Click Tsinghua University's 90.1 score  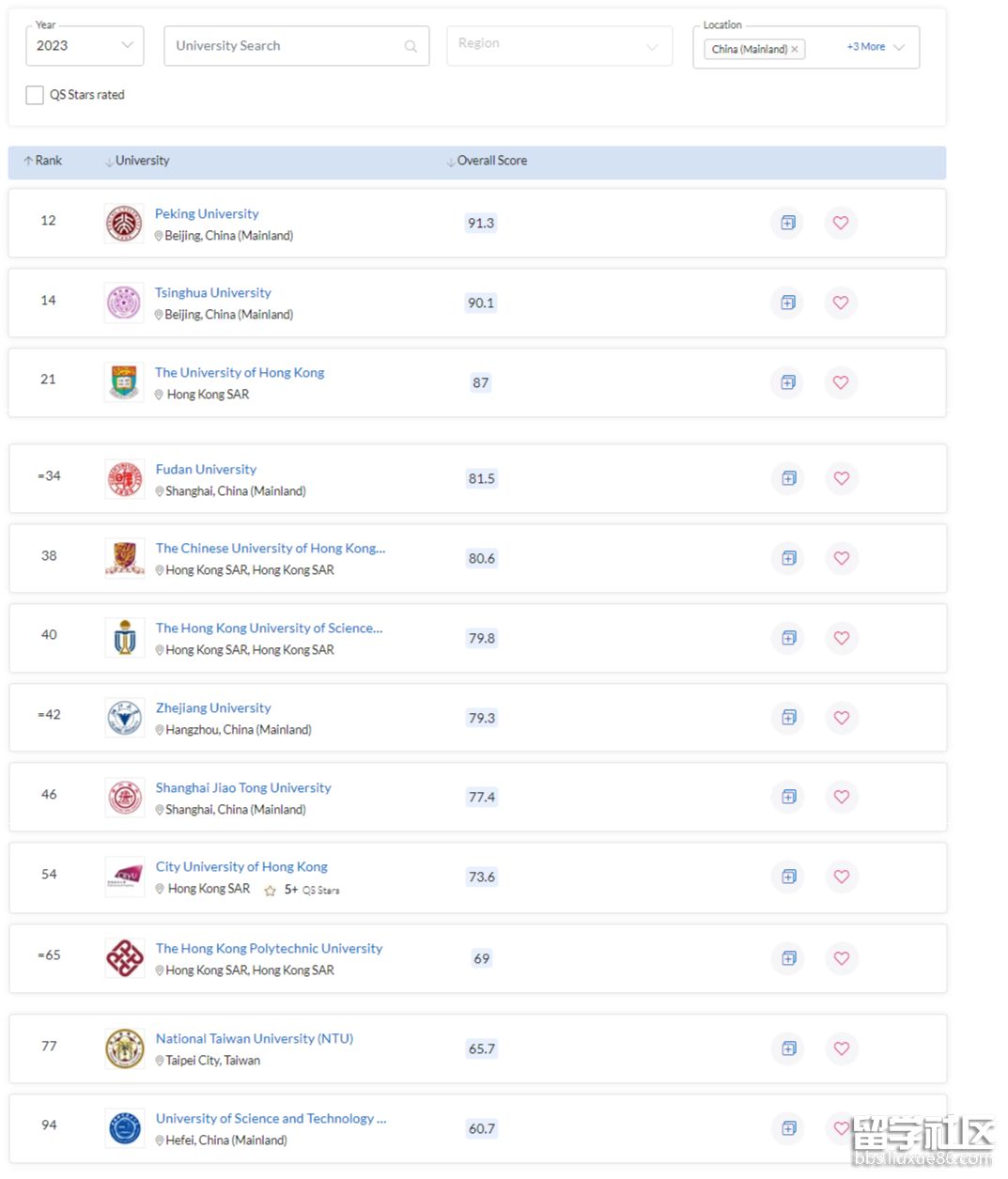click(481, 303)
